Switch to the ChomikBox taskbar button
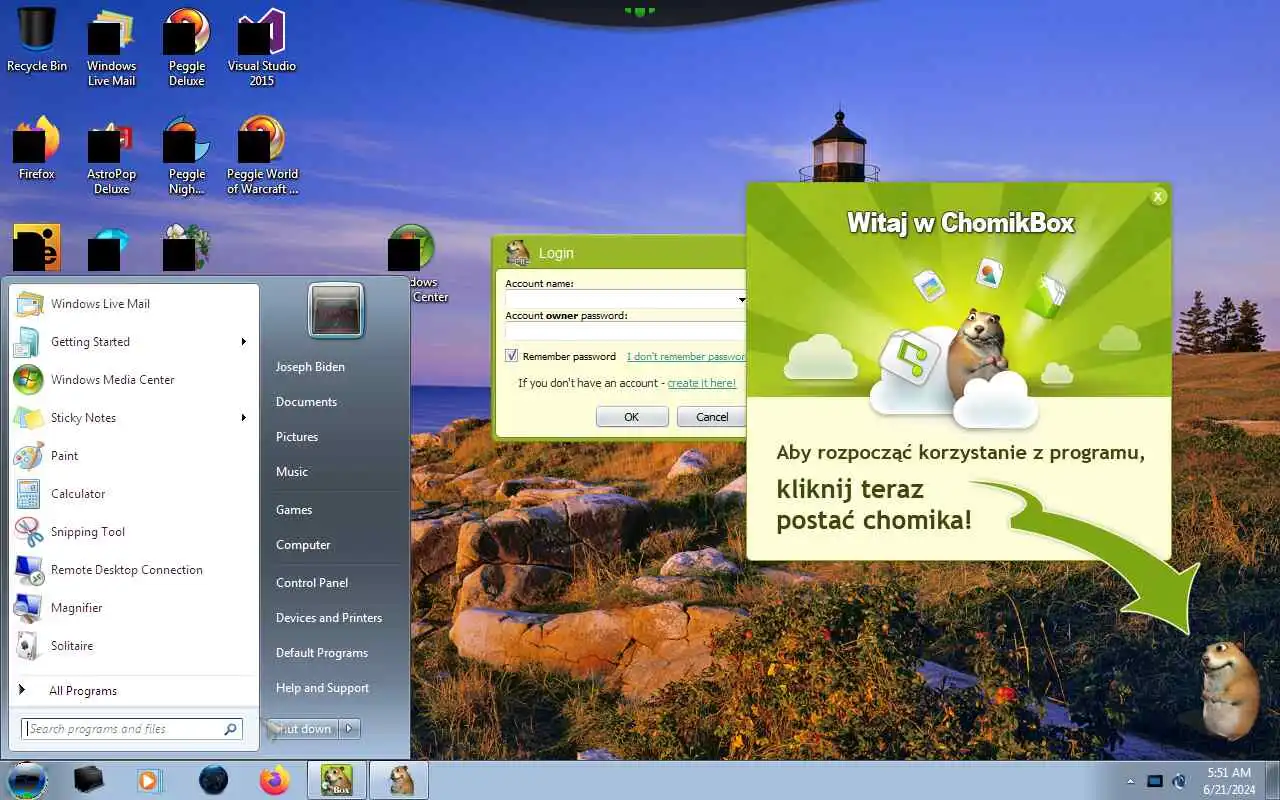1280x800 pixels. tap(336, 780)
